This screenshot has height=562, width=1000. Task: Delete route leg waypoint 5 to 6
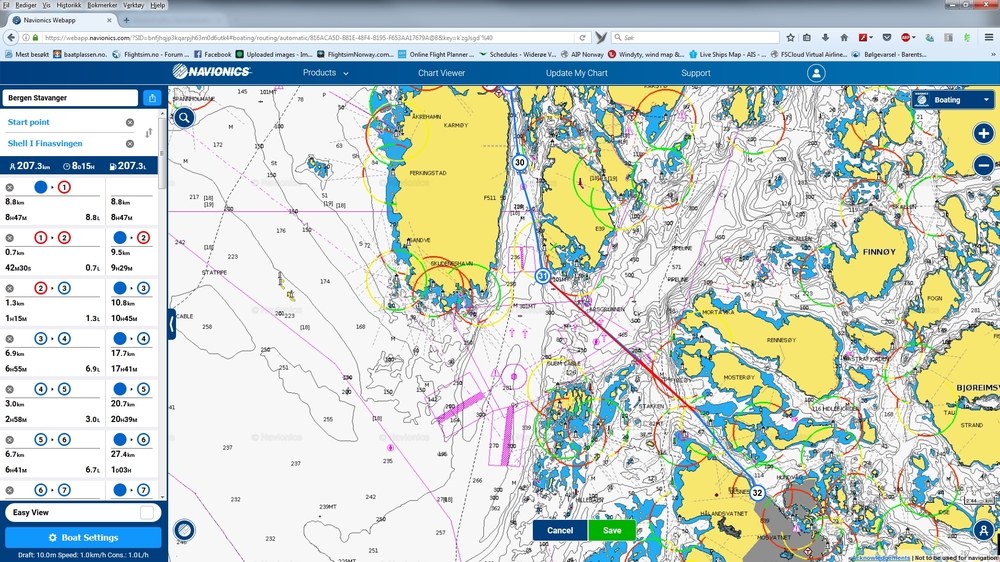10,440
